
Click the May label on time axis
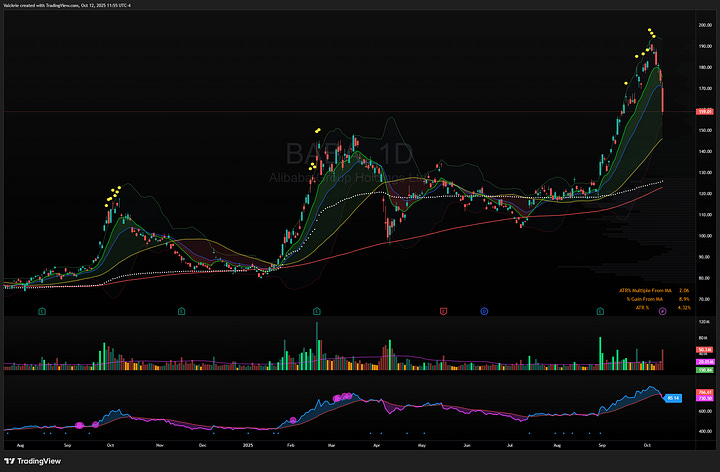coord(422,445)
